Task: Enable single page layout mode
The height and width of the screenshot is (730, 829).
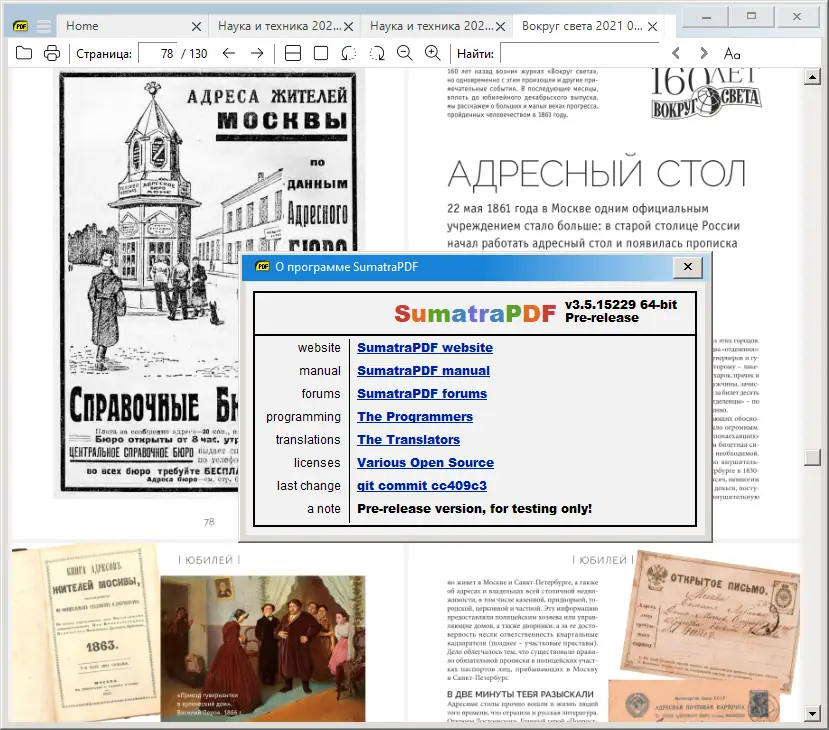Action: [322, 54]
